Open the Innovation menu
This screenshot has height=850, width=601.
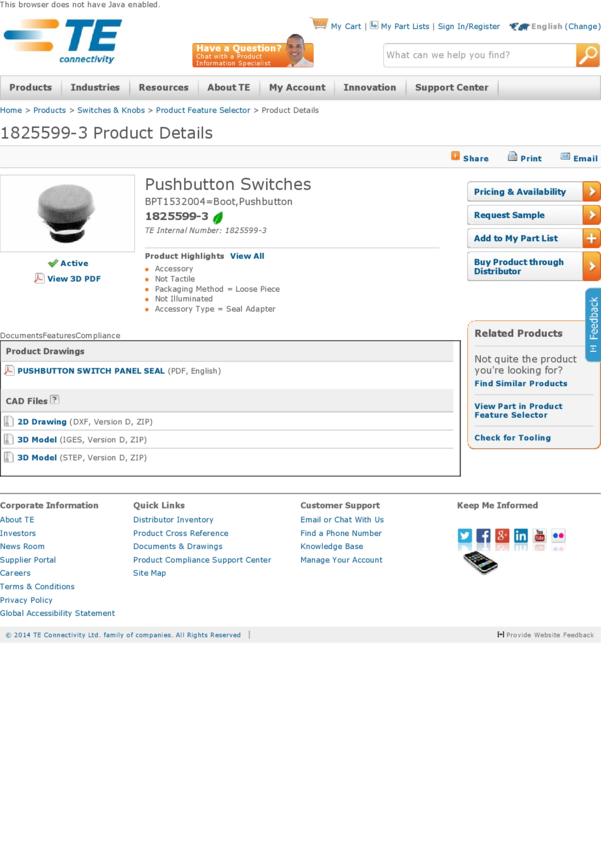(x=370, y=87)
